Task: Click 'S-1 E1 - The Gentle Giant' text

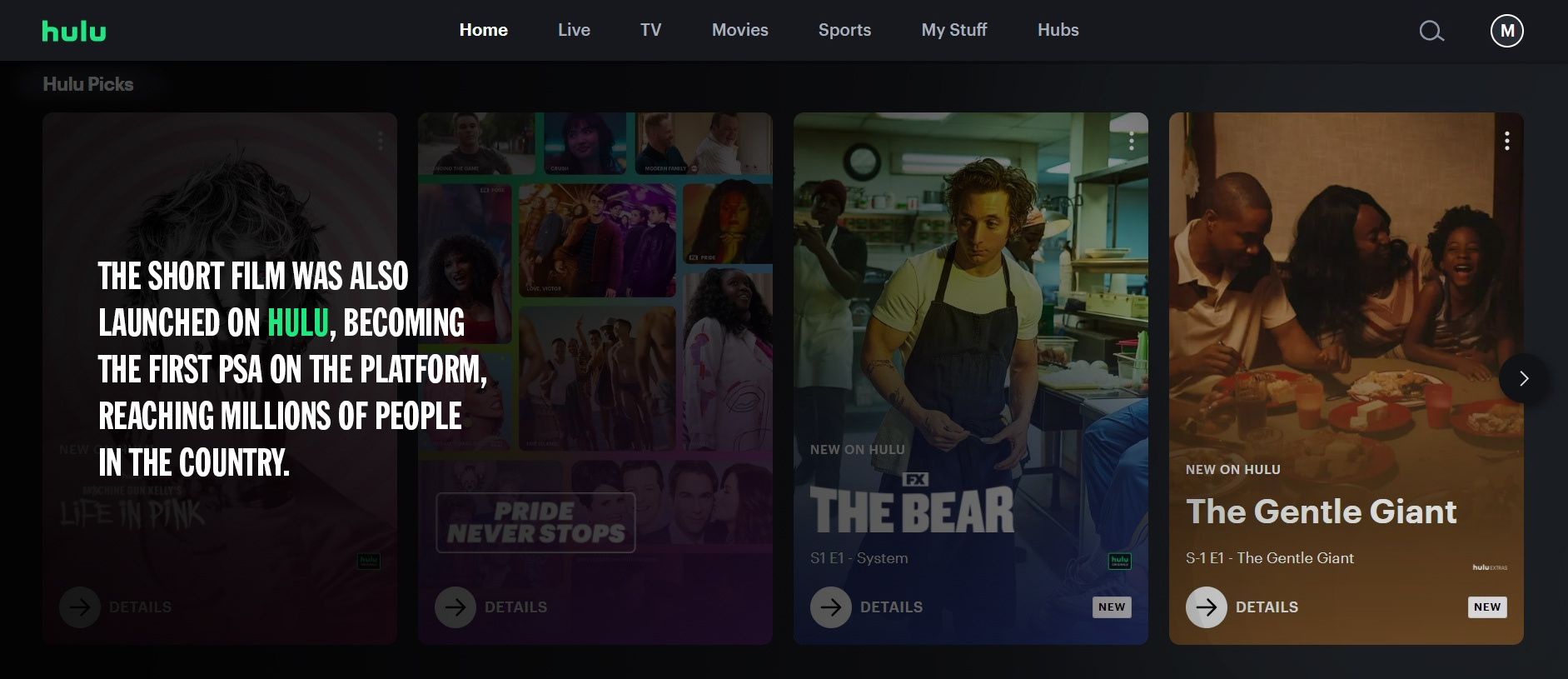Action: [1269, 558]
